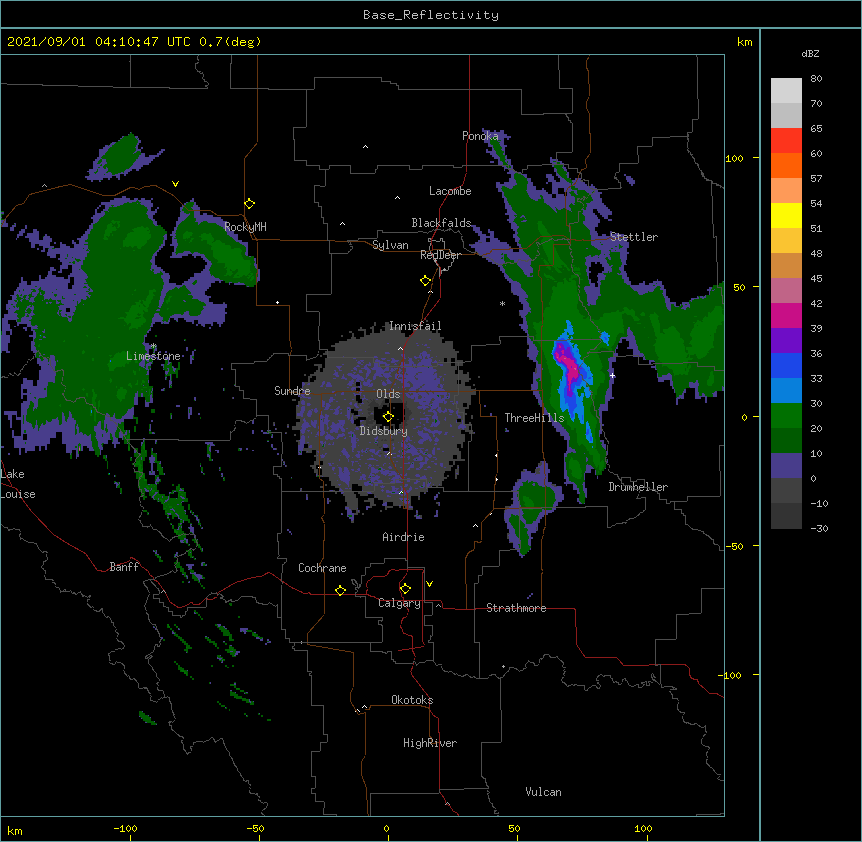Pick the magenta 39-42 dBZ legend swatch
Screen dimensions: 862x842
tap(786, 315)
